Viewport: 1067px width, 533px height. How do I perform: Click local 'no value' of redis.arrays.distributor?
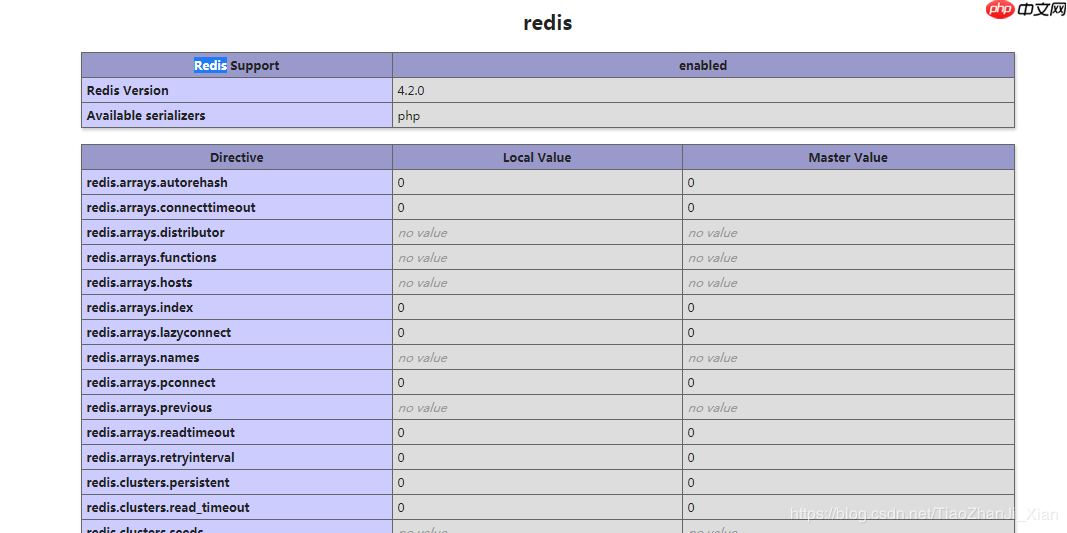coord(423,233)
